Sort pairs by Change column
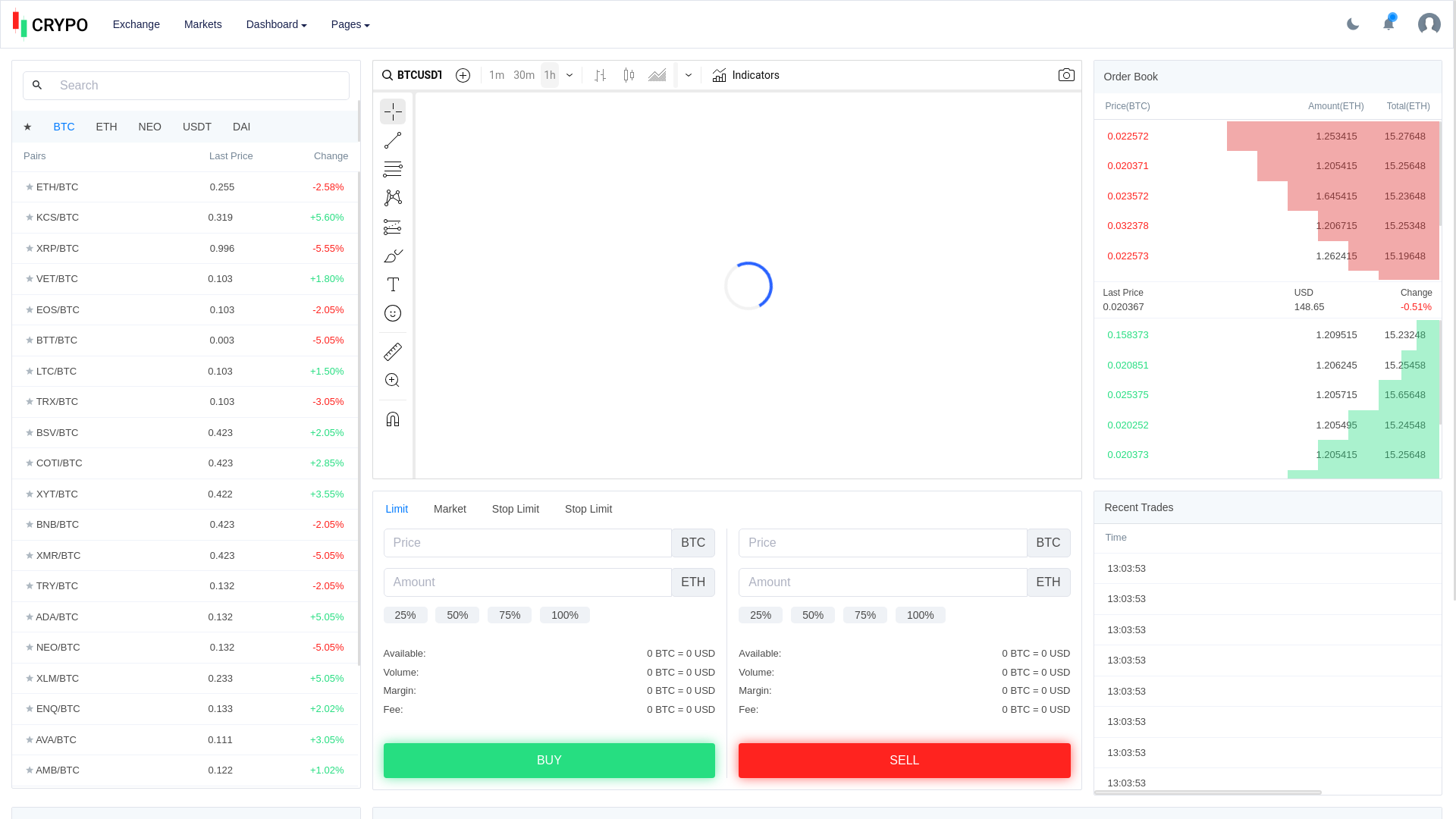 331,156
